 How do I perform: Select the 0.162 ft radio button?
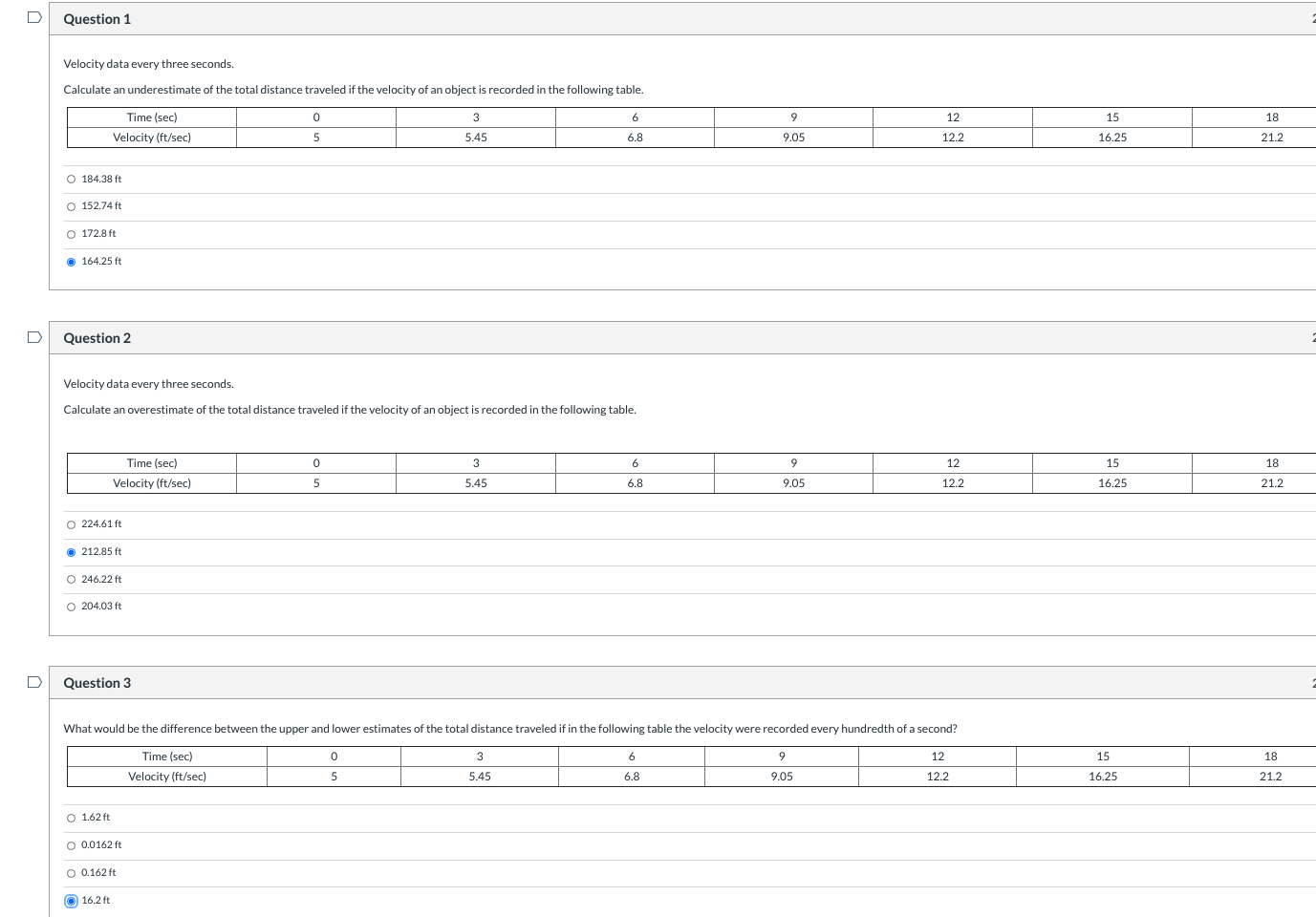pyautogui.click(x=71, y=872)
